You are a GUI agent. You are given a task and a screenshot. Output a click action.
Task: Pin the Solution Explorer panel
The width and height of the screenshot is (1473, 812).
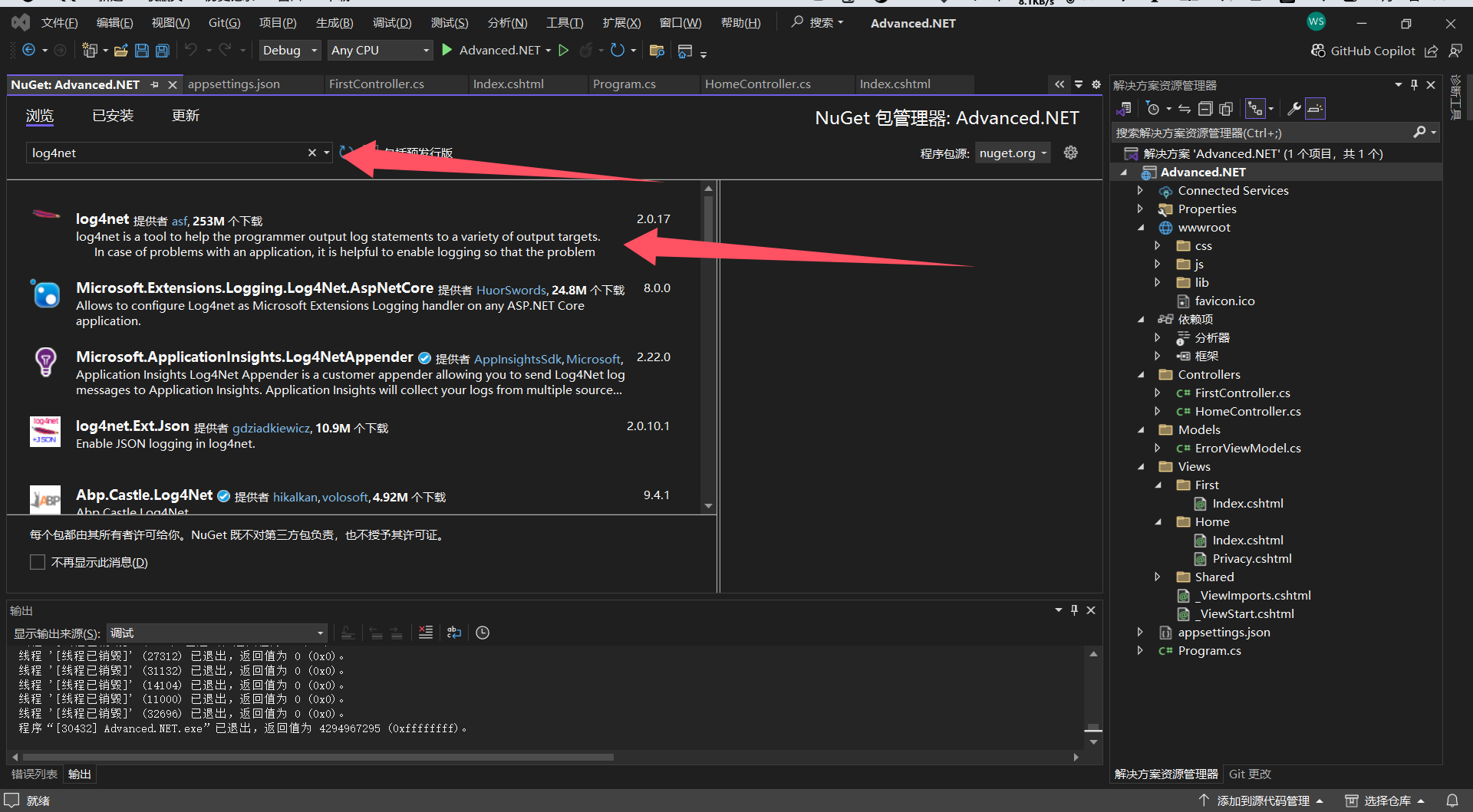point(1414,85)
